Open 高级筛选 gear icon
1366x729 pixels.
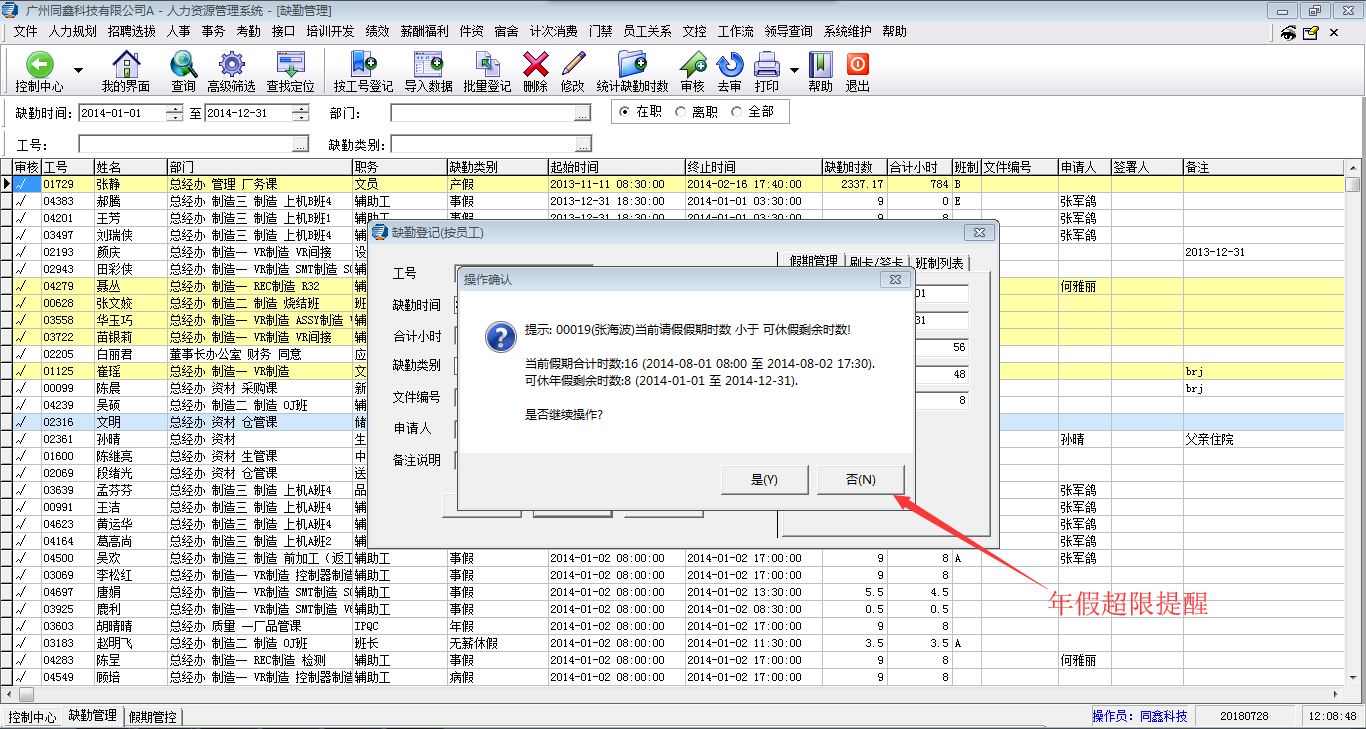(x=231, y=66)
